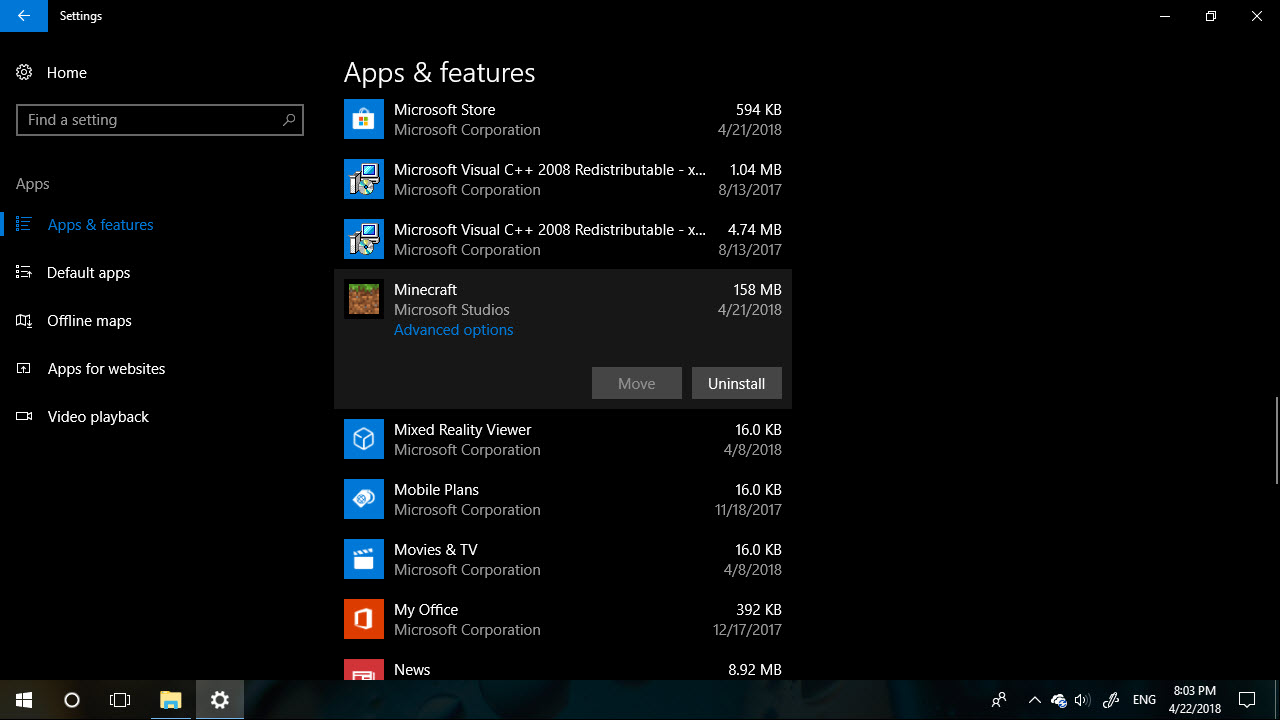
Task: Click the Mixed Reality Viewer cube icon
Action: click(364, 439)
